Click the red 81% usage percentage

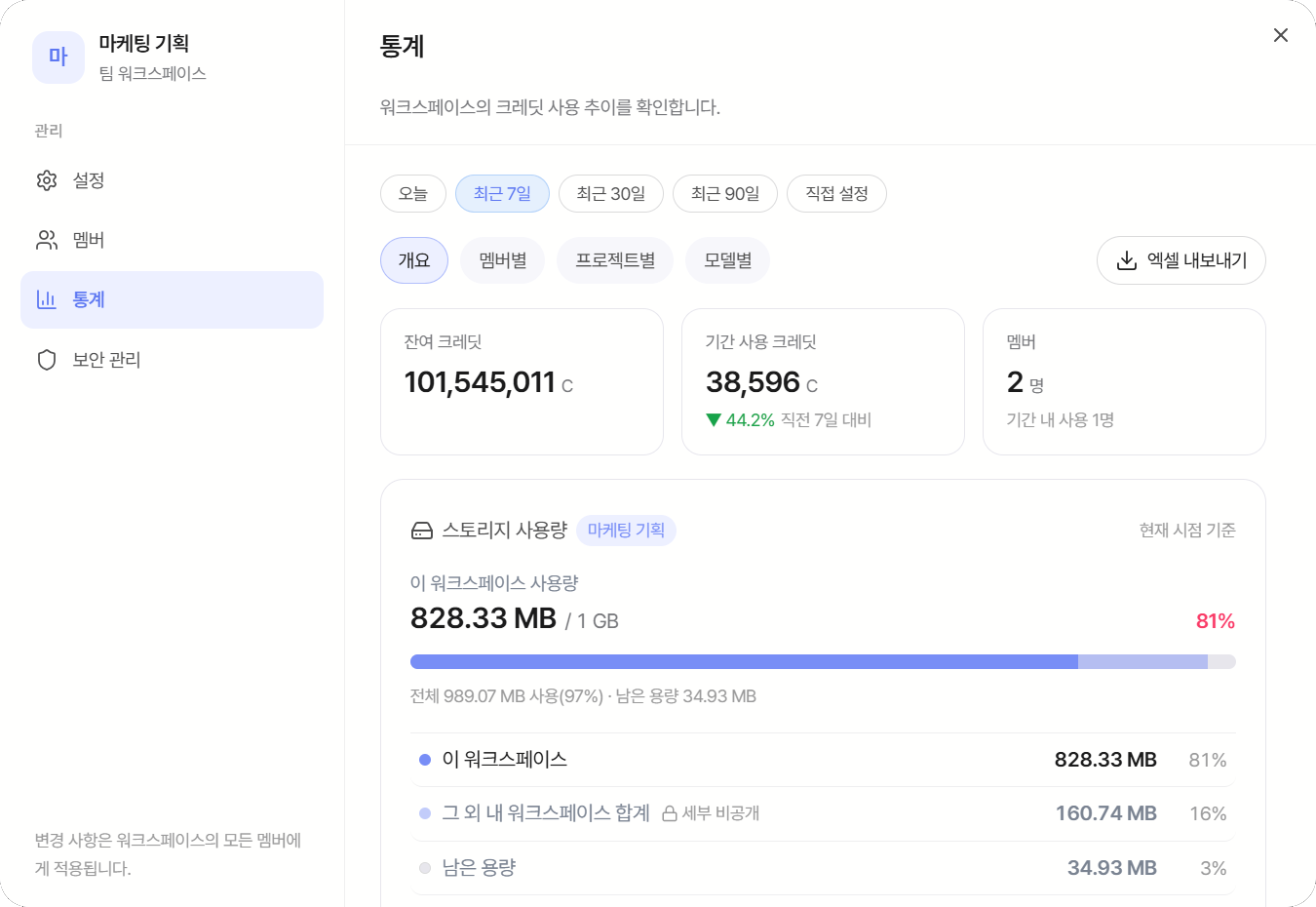pos(1216,621)
